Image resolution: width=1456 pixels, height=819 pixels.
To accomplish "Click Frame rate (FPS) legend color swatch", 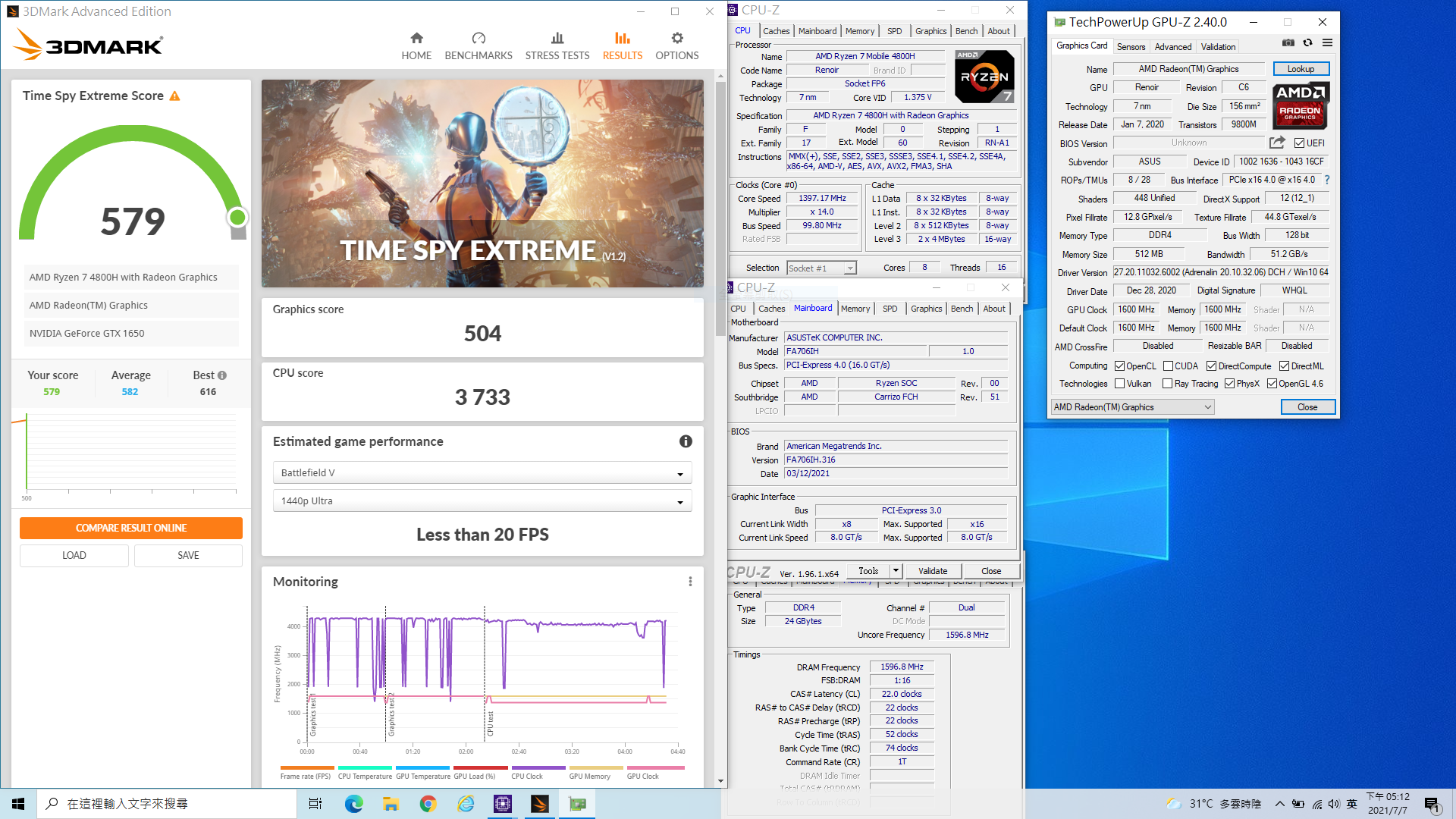I will pos(307,768).
